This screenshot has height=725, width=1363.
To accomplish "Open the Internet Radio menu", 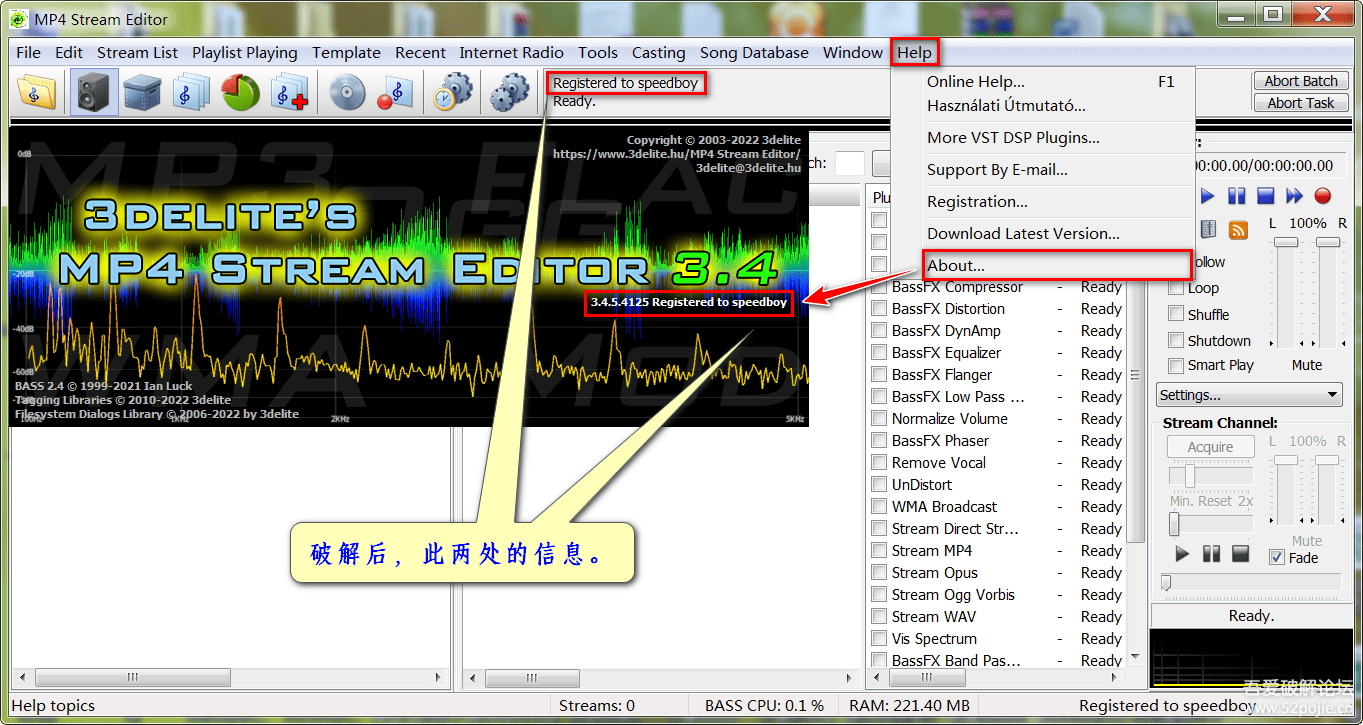I will tap(511, 53).
